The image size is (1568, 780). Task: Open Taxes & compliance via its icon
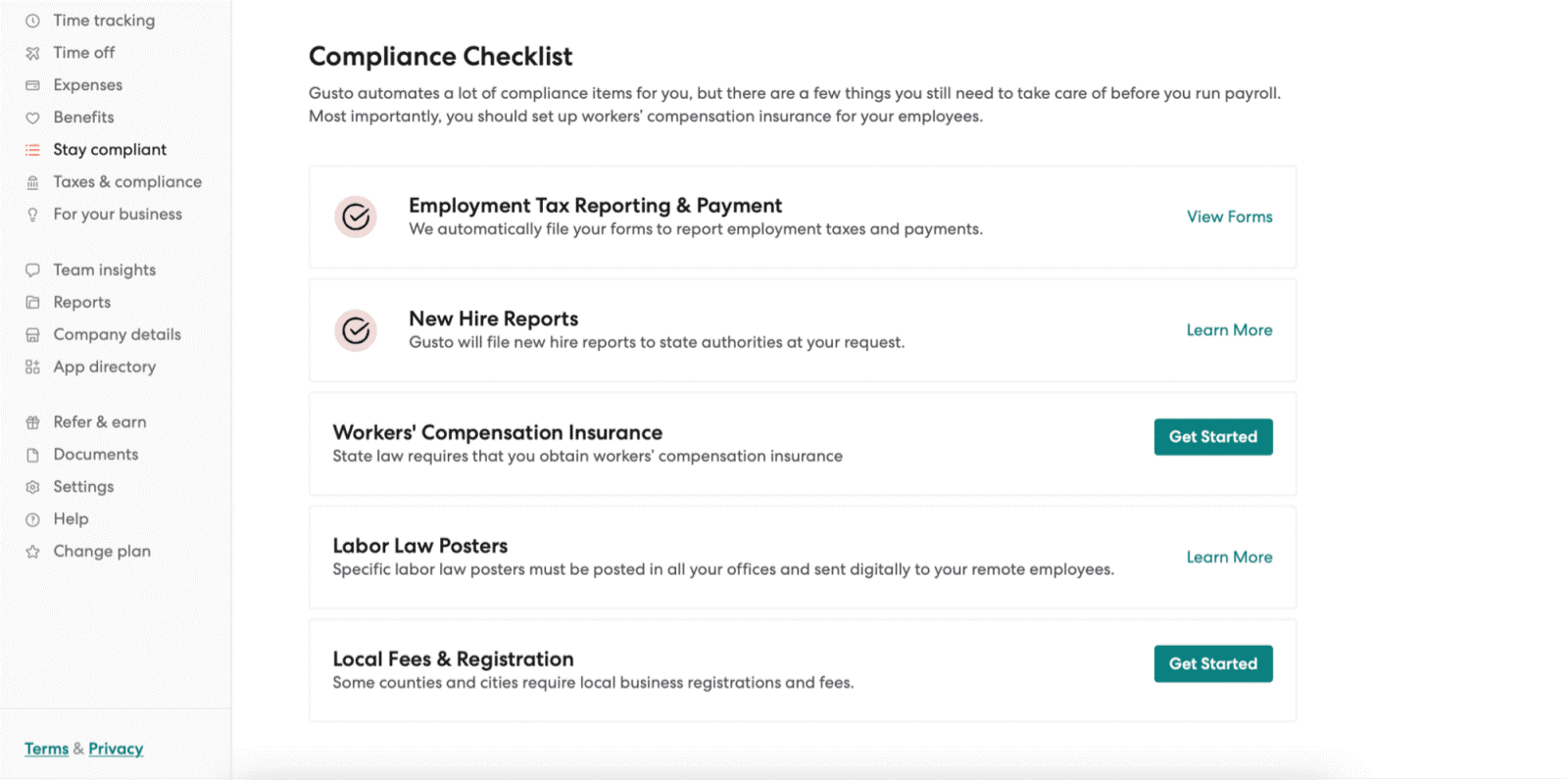pos(32,181)
